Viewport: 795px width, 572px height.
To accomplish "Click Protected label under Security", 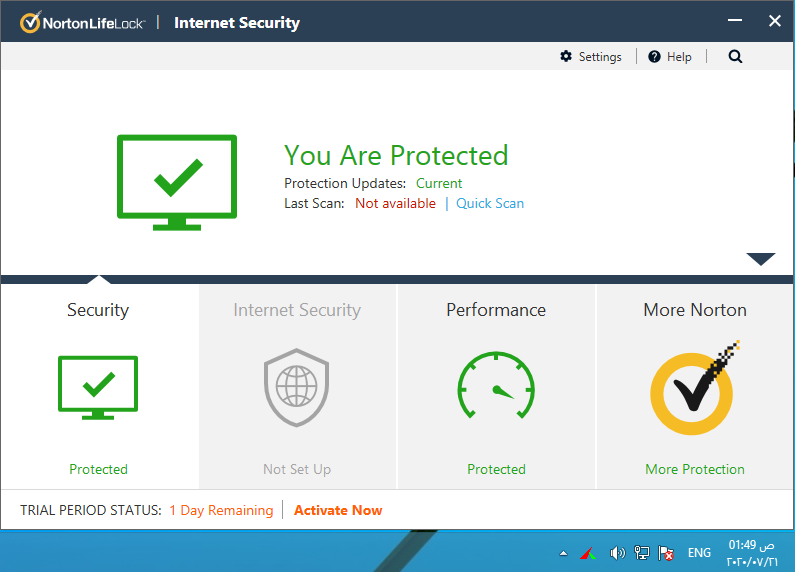I will (x=98, y=469).
